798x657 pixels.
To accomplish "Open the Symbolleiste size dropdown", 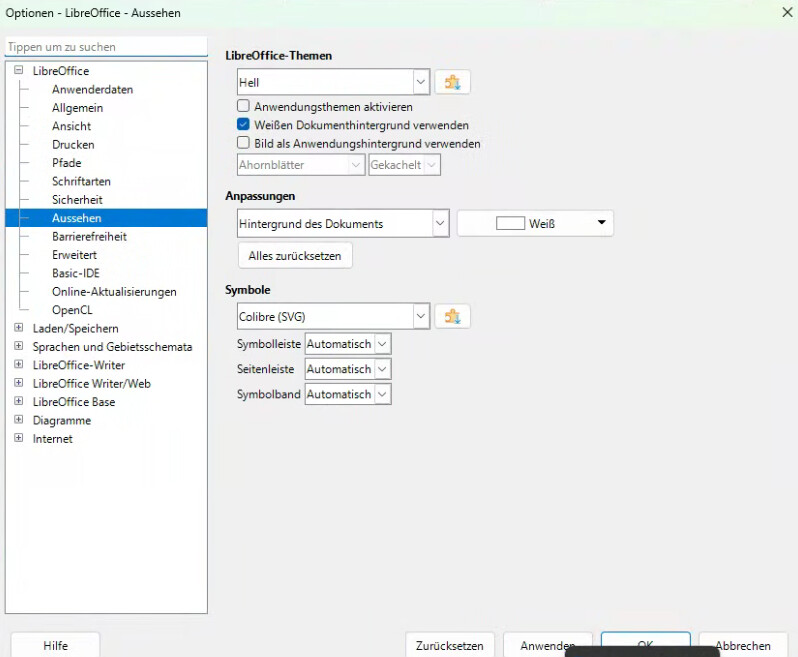I will [347, 344].
